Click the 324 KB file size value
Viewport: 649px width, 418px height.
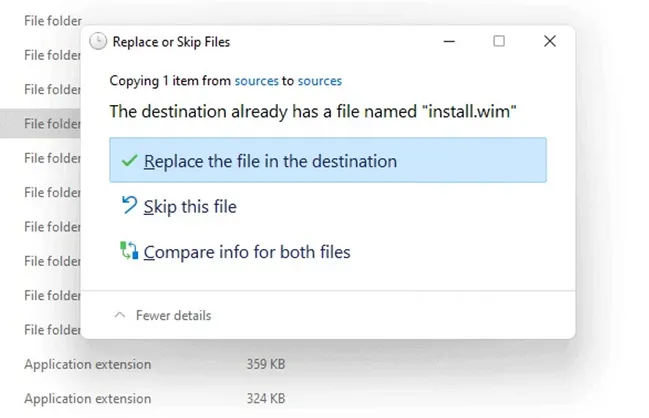point(266,399)
